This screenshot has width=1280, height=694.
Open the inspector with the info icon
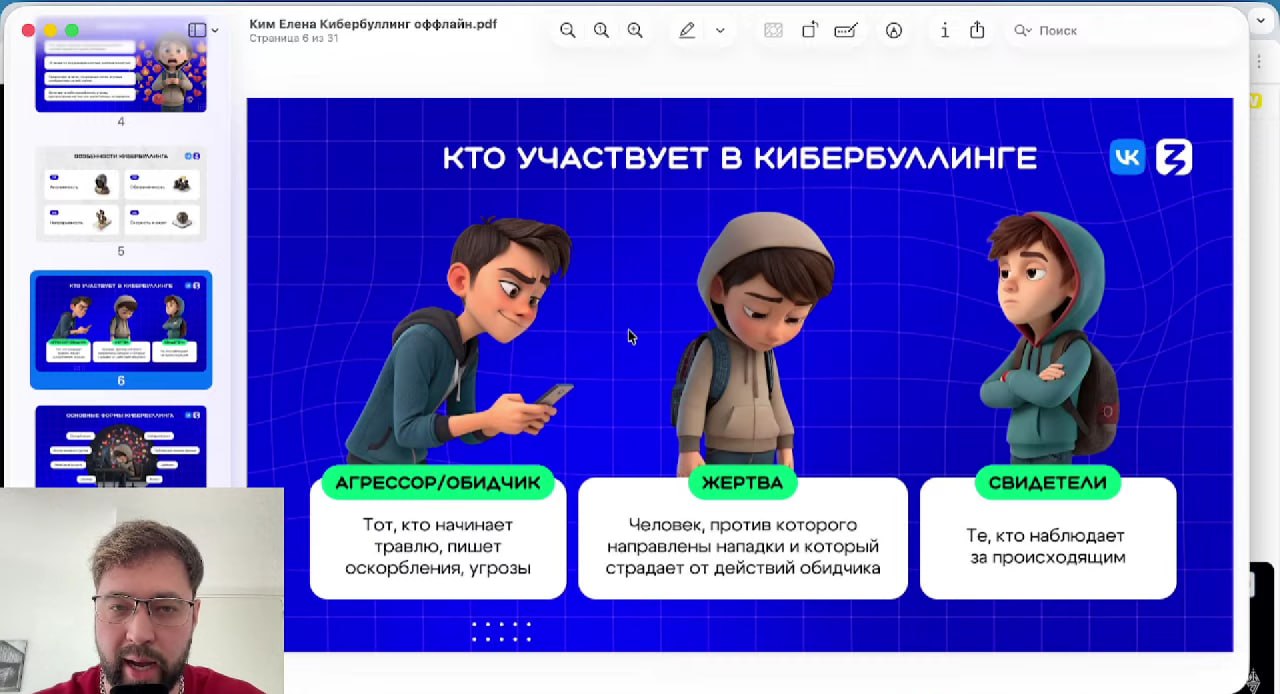[x=945, y=30]
